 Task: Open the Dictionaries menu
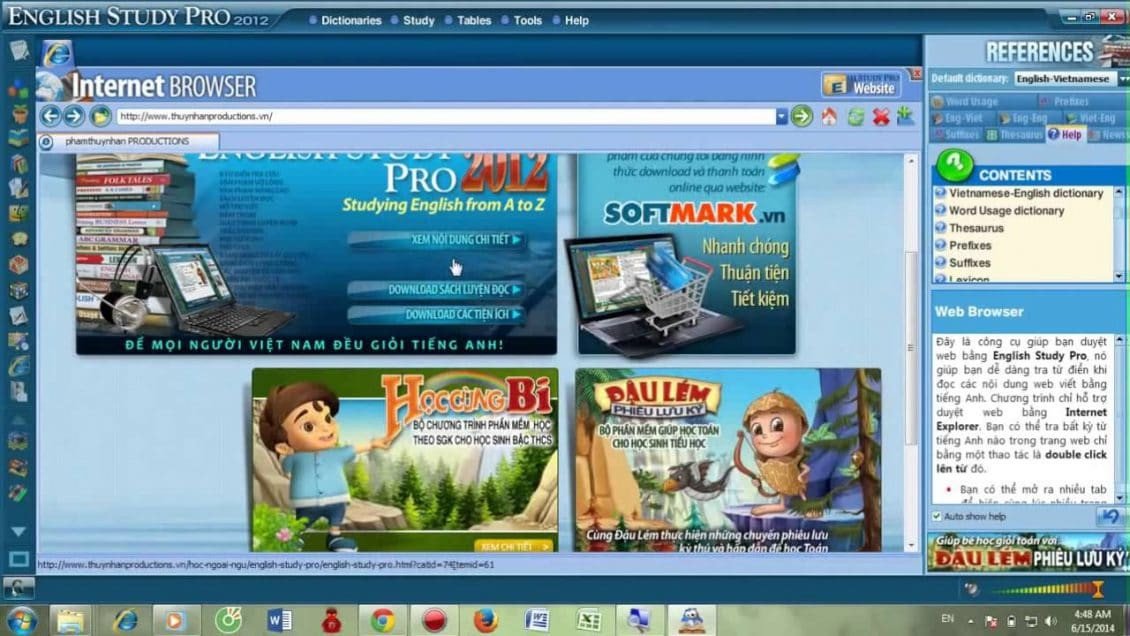pos(351,20)
